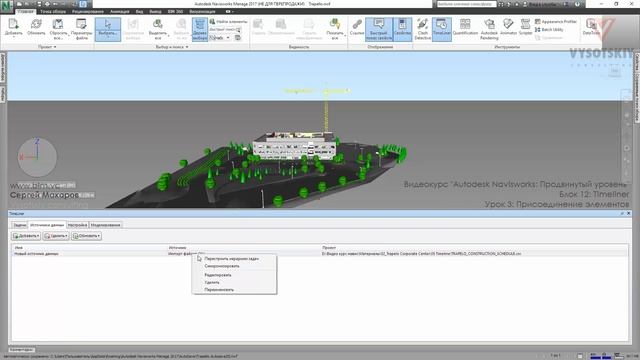640x360 pixels.
Task: Choose Переименовать from context menu
Action: click(234, 290)
